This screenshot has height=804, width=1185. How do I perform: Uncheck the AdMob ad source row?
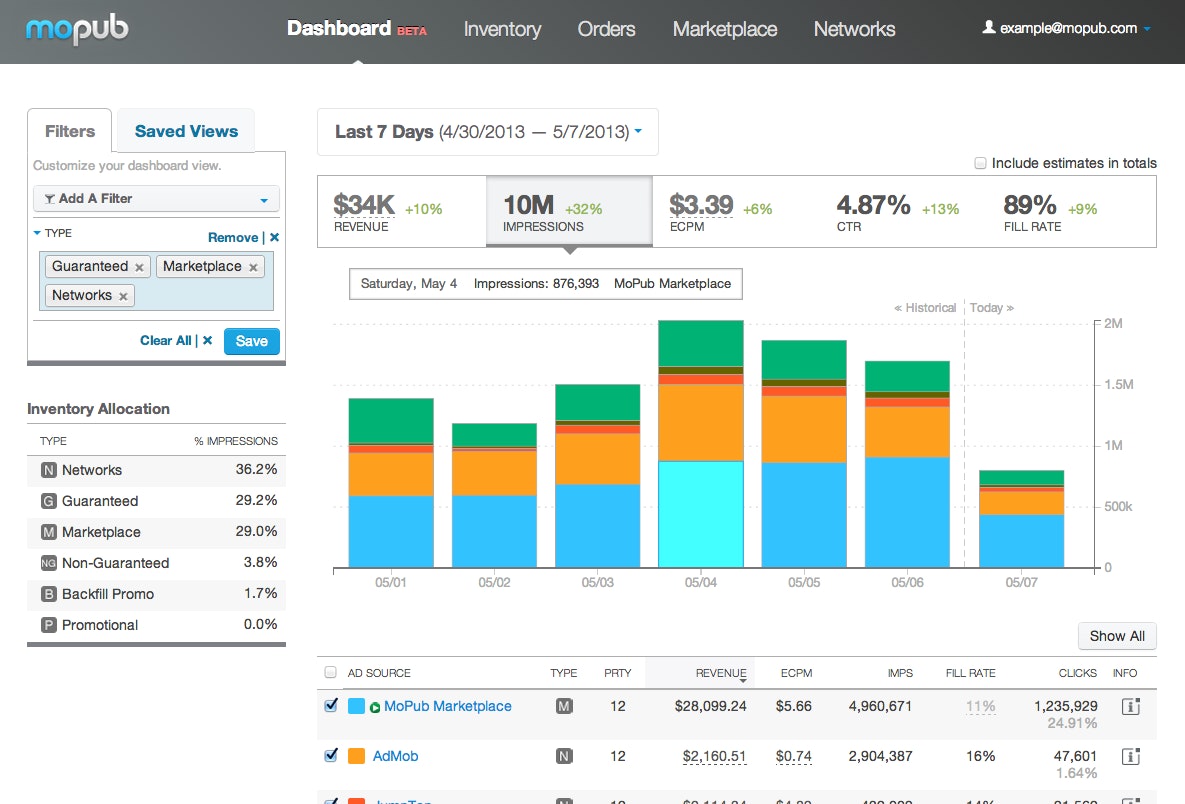click(x=331, y=756)
